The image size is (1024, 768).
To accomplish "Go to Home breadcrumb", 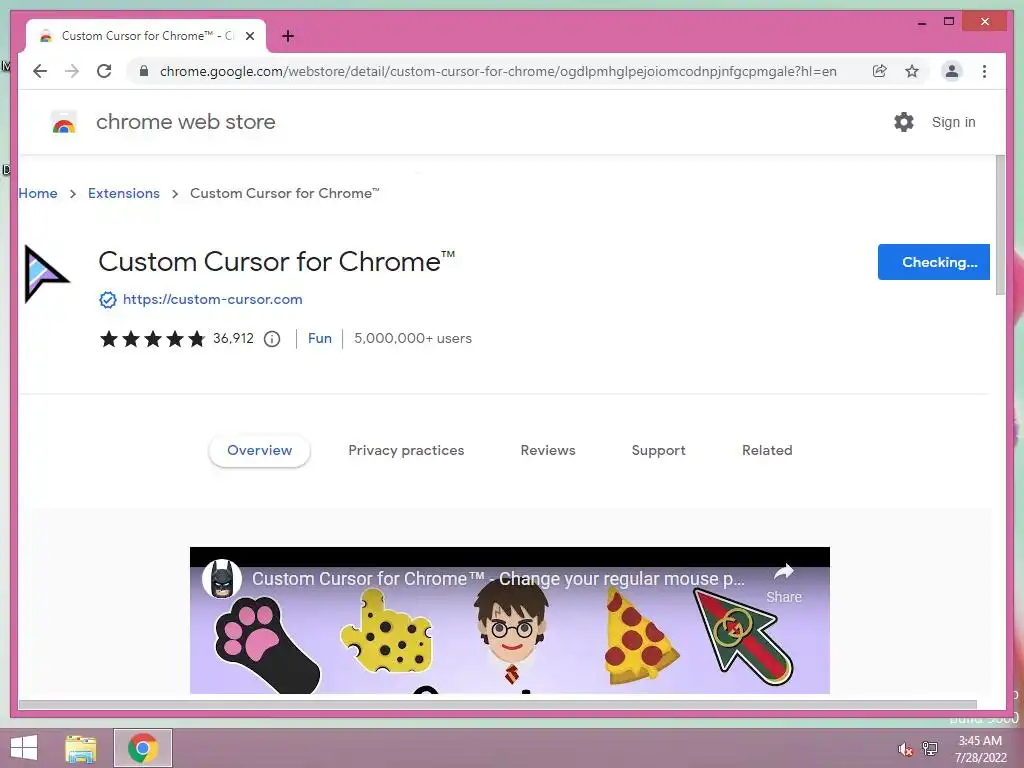I will [x=38, y=193].
